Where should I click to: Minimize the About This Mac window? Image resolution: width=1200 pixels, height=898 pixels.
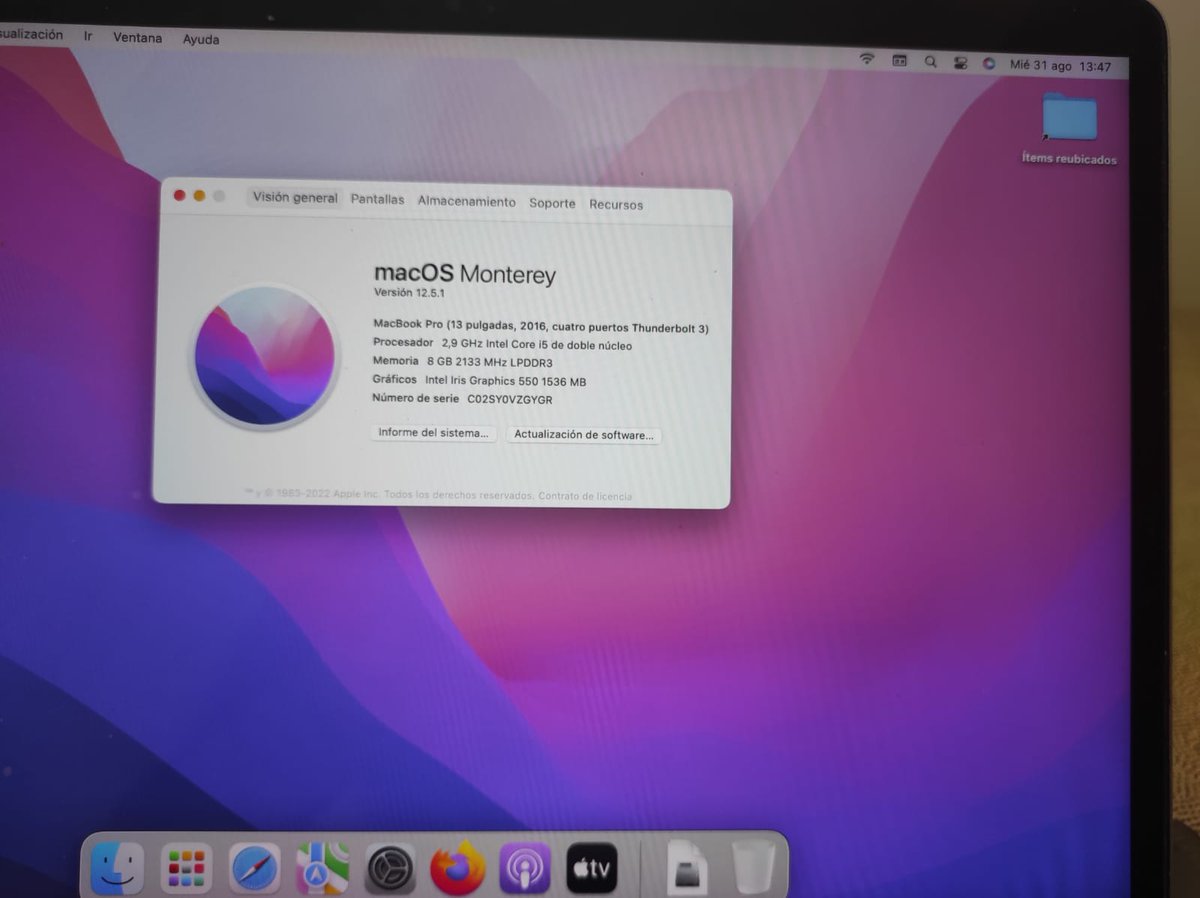coord(199,196)
